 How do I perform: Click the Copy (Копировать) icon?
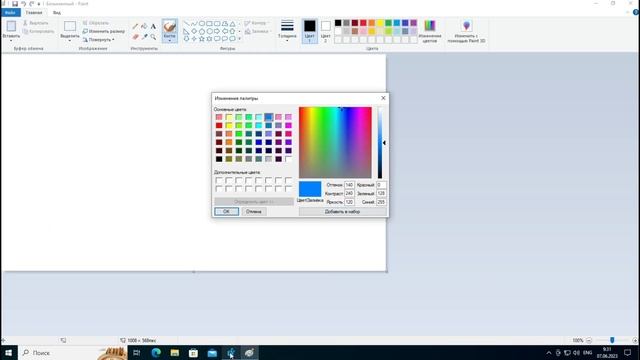pyautogui.click(x=25, y=31)
